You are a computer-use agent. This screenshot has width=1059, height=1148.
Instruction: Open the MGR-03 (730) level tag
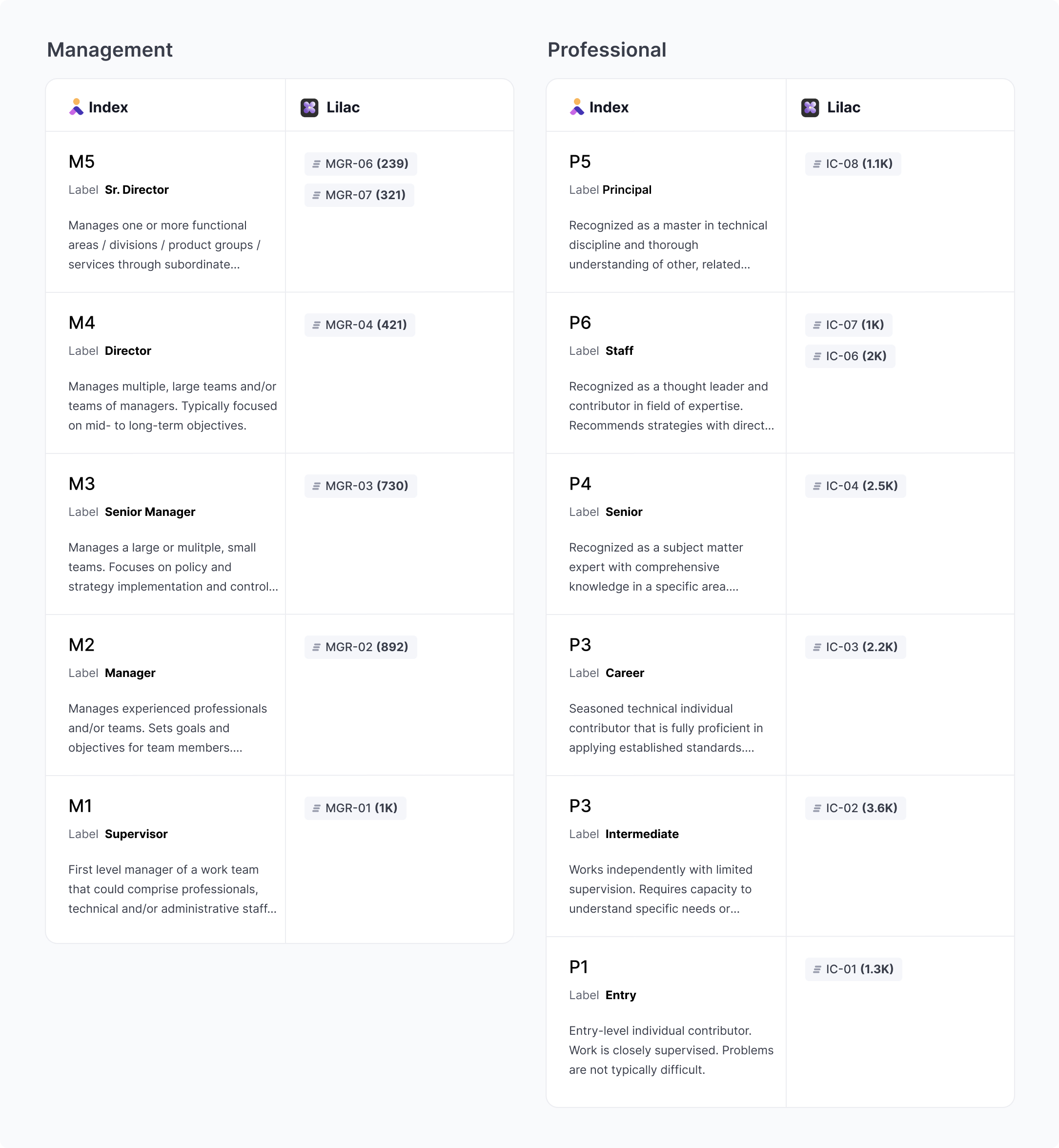[x=361, y=486]
